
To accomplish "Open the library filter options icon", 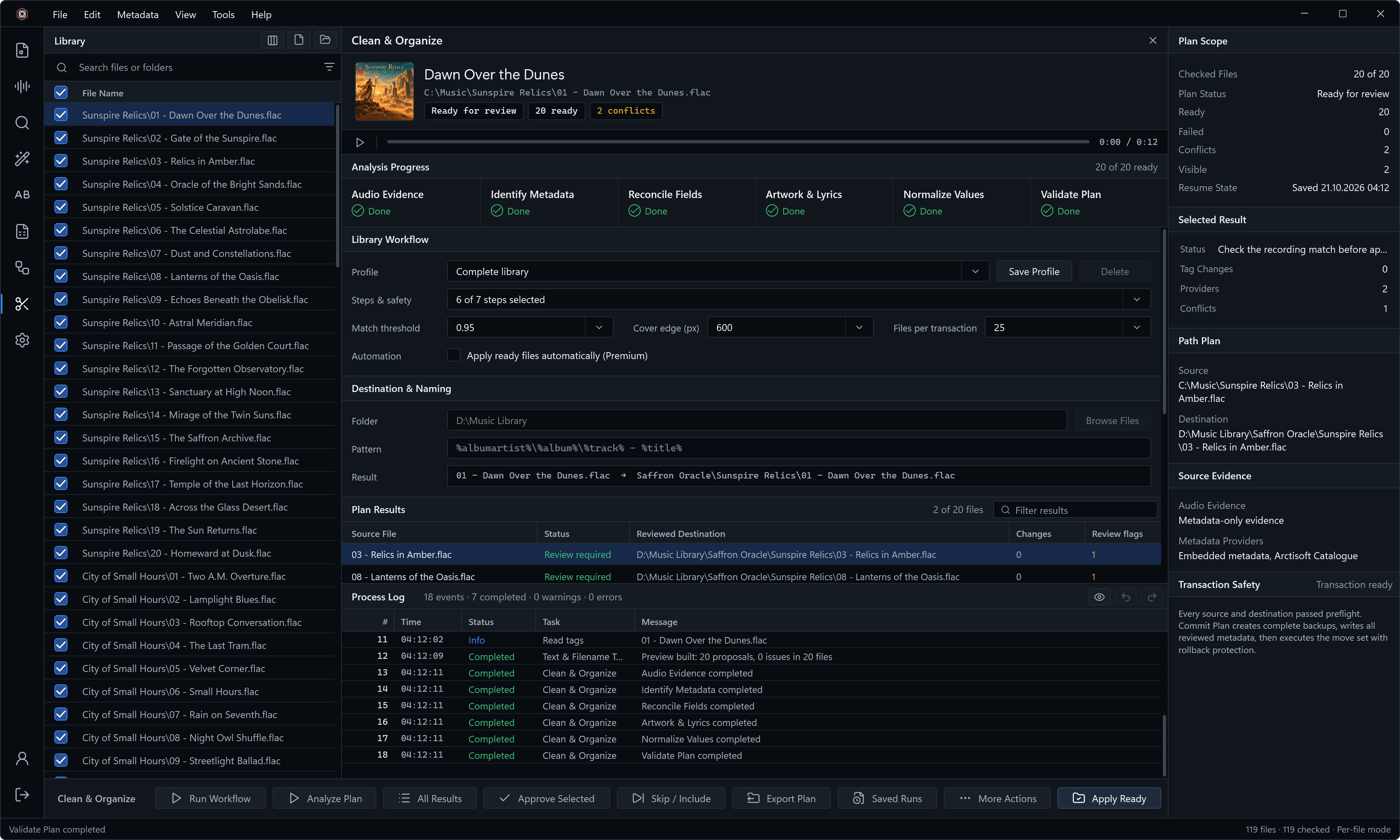I will (x=329, y=67).
